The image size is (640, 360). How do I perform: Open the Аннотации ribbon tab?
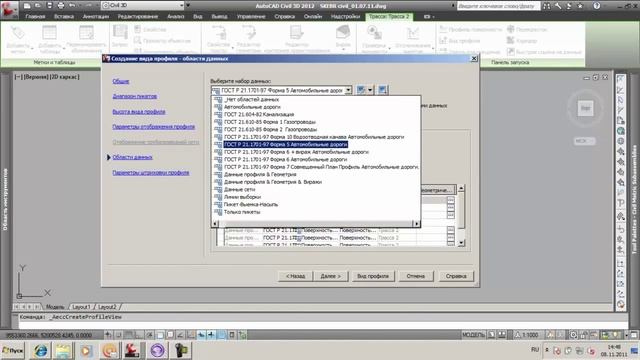click(96, 16)
